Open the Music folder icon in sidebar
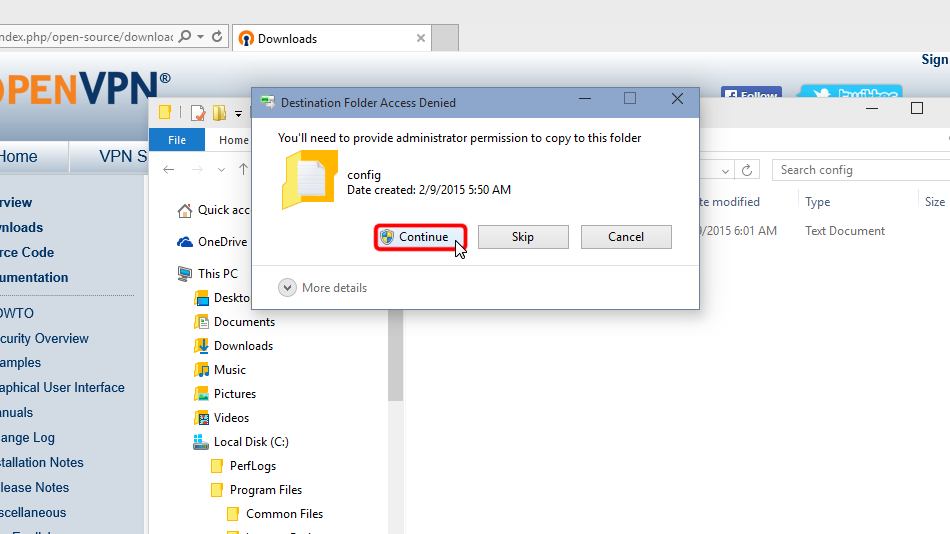Screen dimensions: 950x534 tap(202, 370)
